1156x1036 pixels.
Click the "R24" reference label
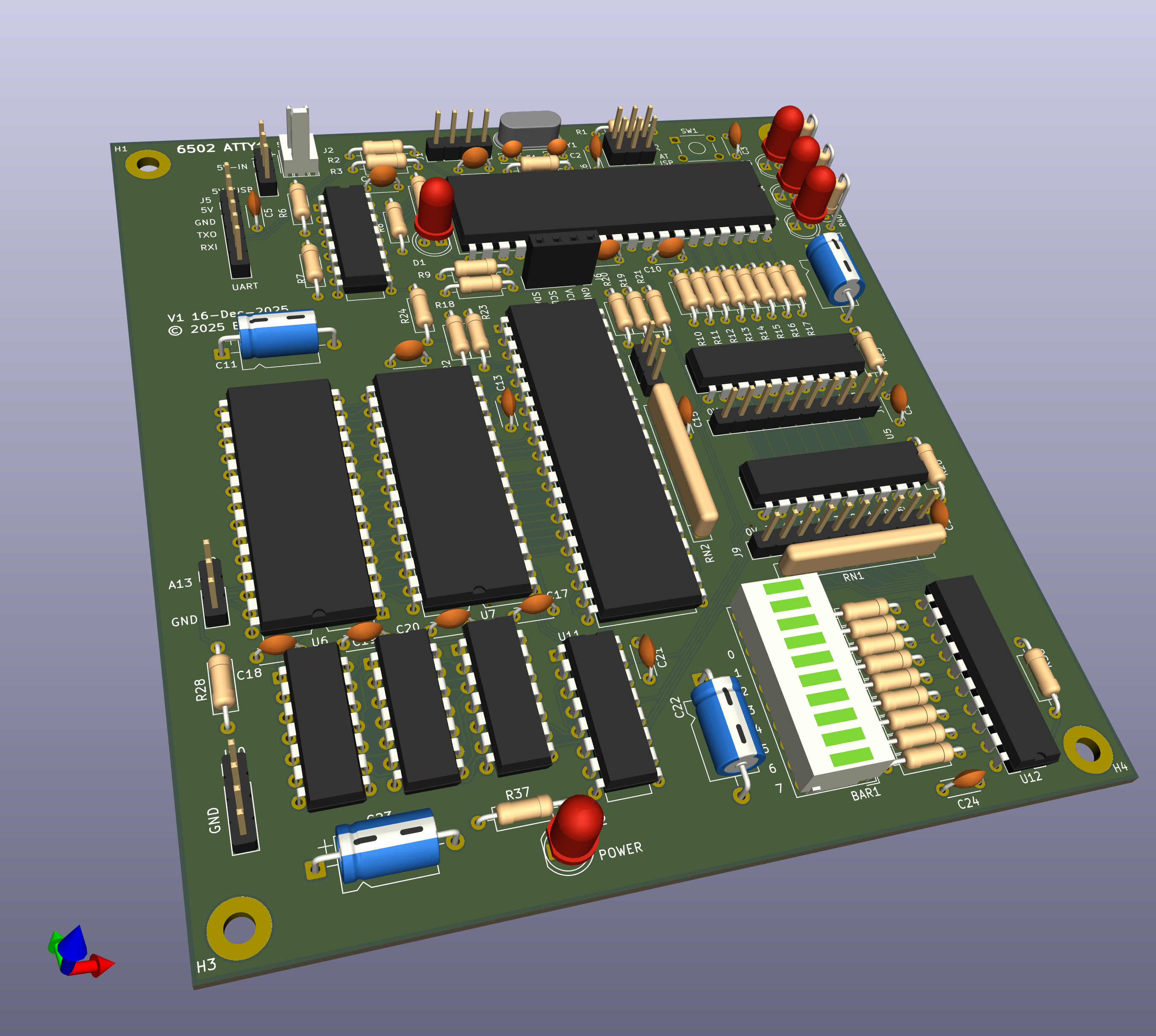[404, 316]
